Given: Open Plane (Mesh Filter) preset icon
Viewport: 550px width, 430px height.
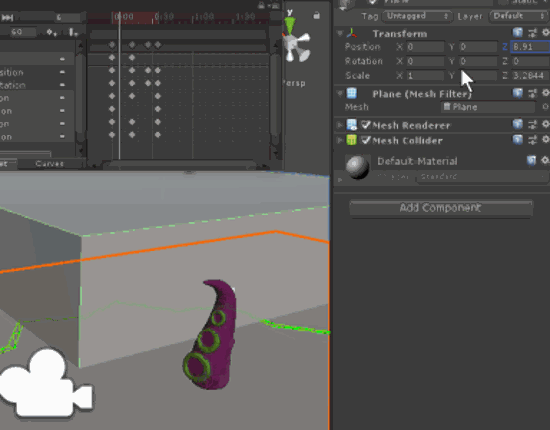Looking at the screenshot, I should 532,93.
